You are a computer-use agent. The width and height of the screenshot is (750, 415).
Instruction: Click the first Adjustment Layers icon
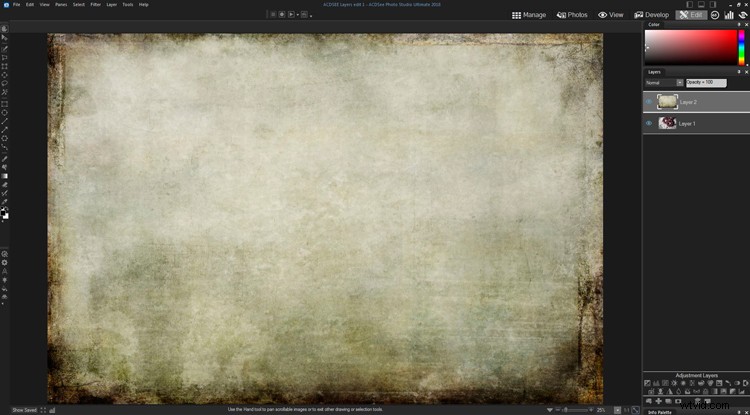point(647,383)
